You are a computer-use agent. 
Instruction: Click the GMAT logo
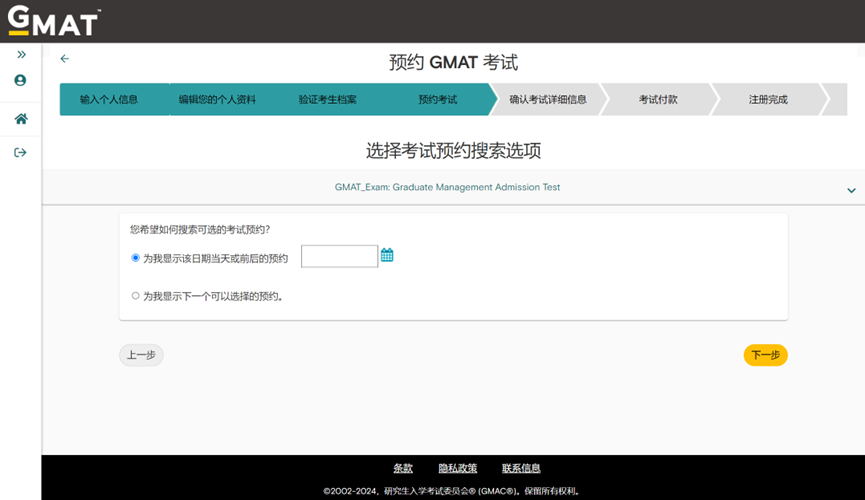point(54,21)
